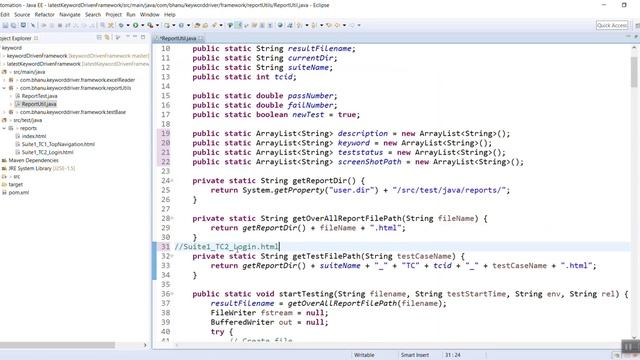Viewport: 640px width, 360px height.
Task: Select pom.xml in Project Explorer
Action: pos(19,192)
